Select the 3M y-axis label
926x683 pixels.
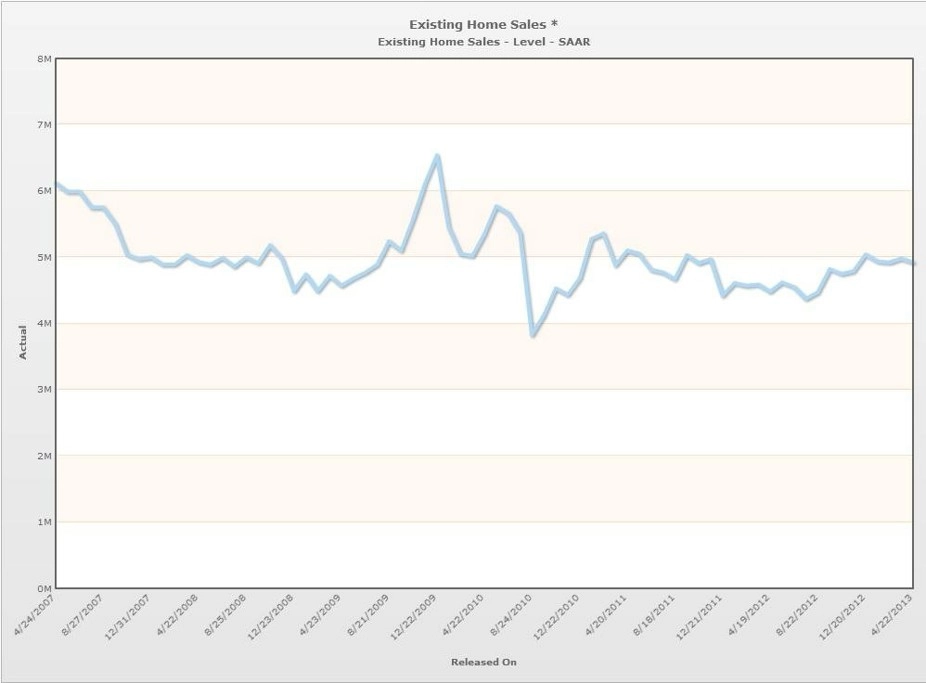44,390
